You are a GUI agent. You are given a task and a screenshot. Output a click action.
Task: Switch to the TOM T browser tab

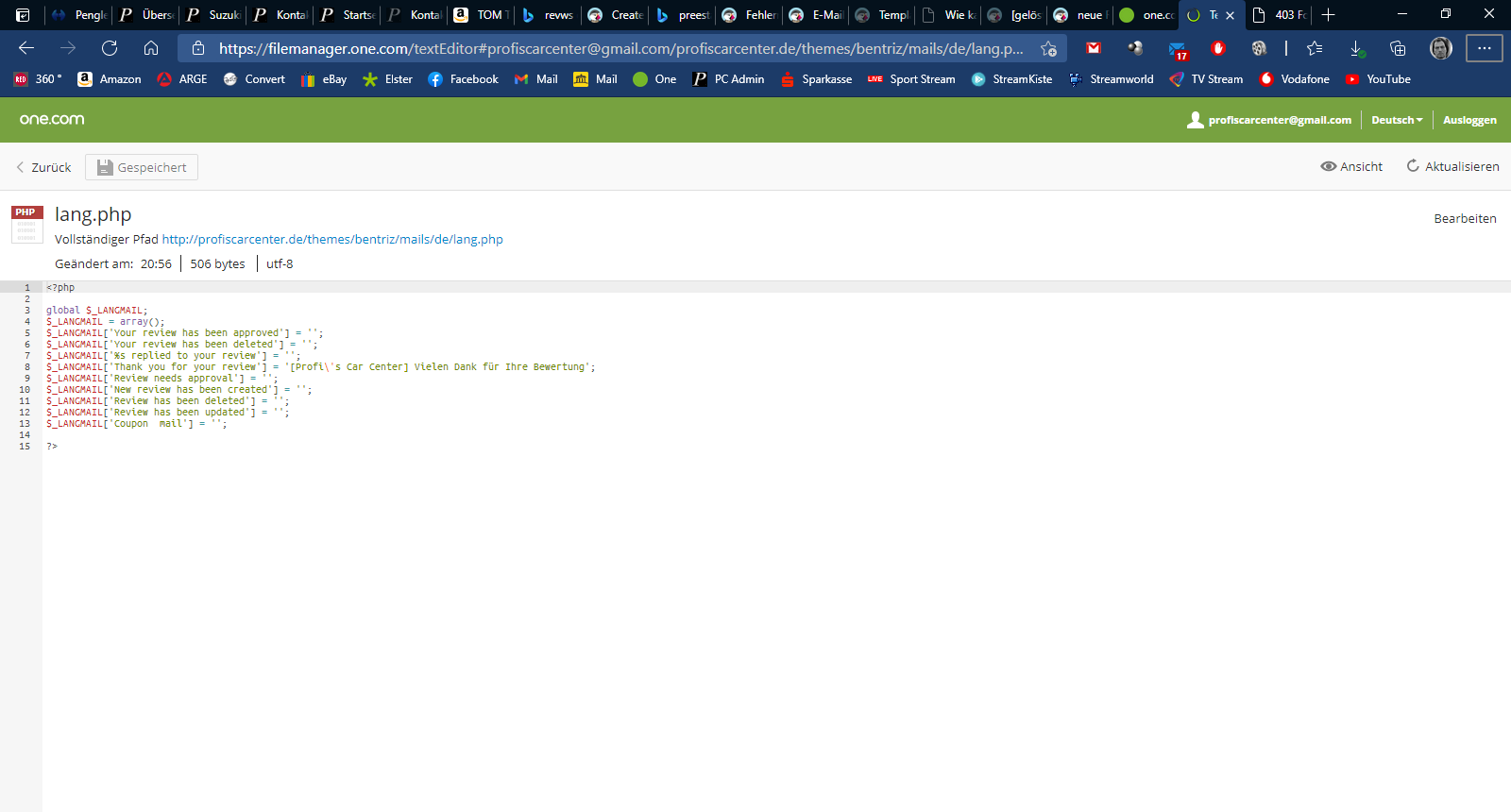tap(482, 14)
